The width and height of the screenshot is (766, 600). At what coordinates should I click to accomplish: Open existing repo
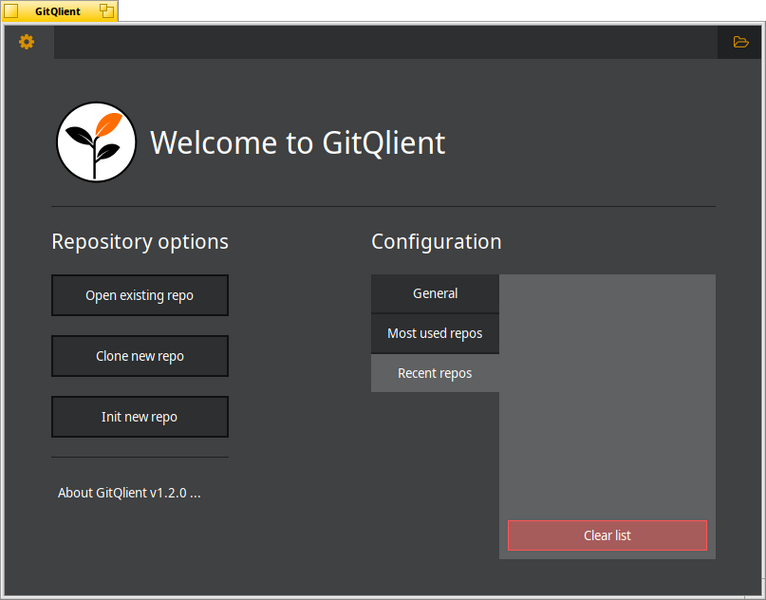[140, 295]
